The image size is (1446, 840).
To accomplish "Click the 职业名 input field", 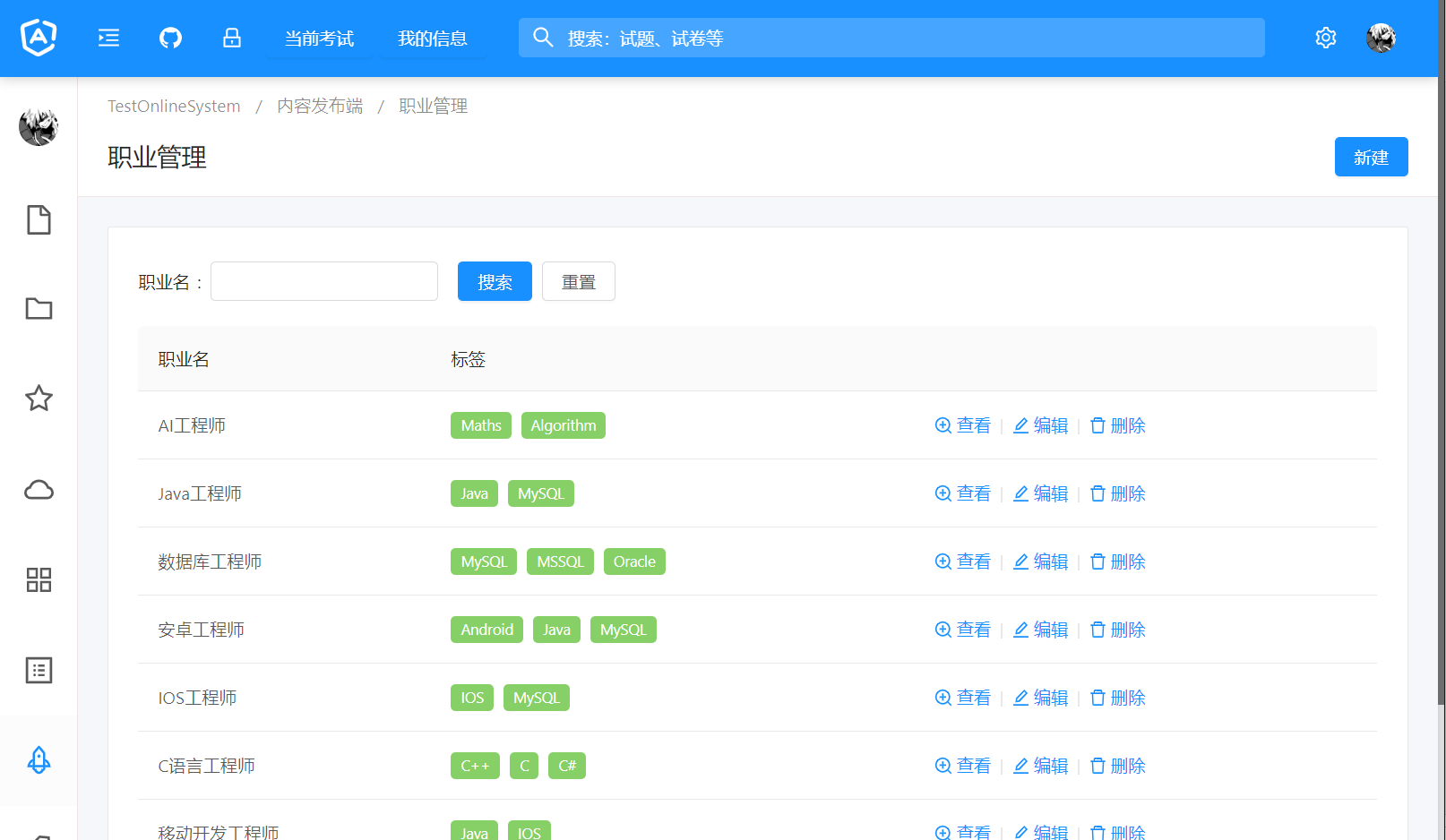I will tap(324, 281).
